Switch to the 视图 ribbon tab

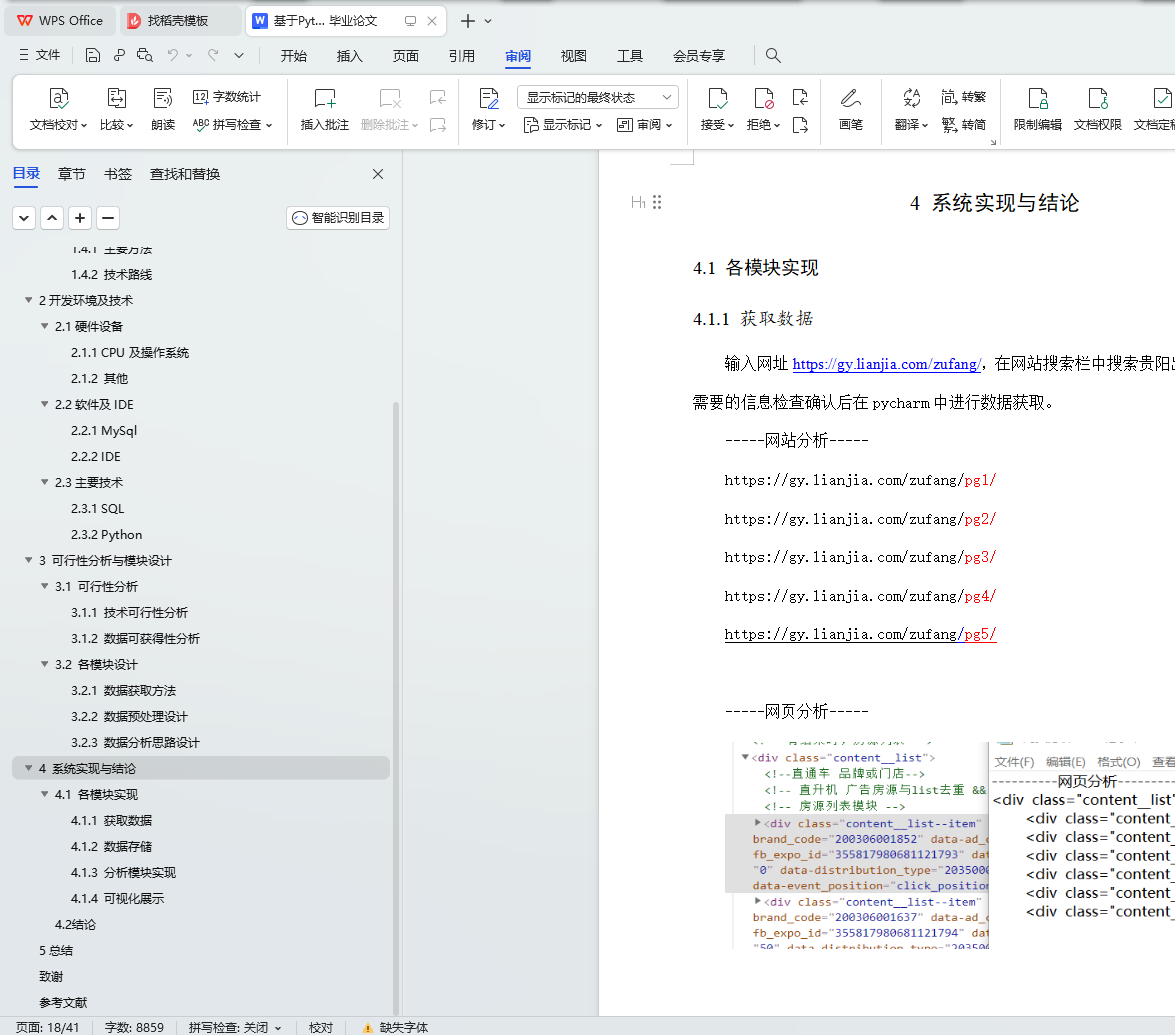(x=573, y=55)
